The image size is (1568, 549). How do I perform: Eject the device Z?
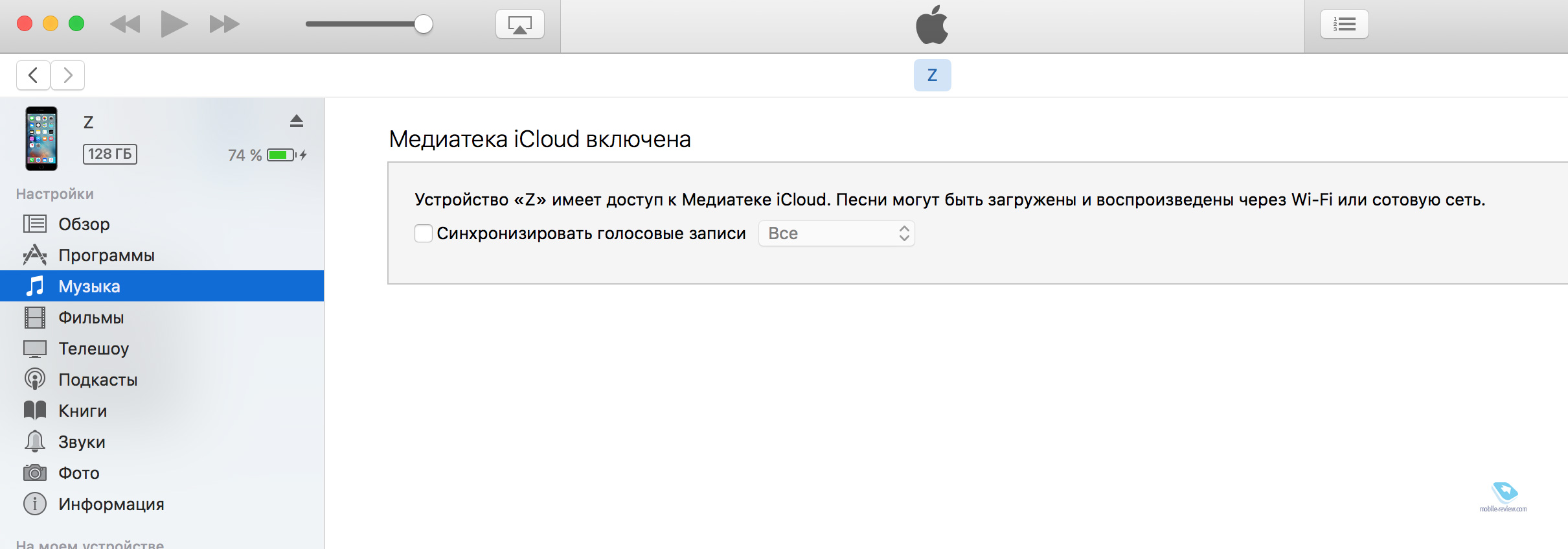pos(297,121)
